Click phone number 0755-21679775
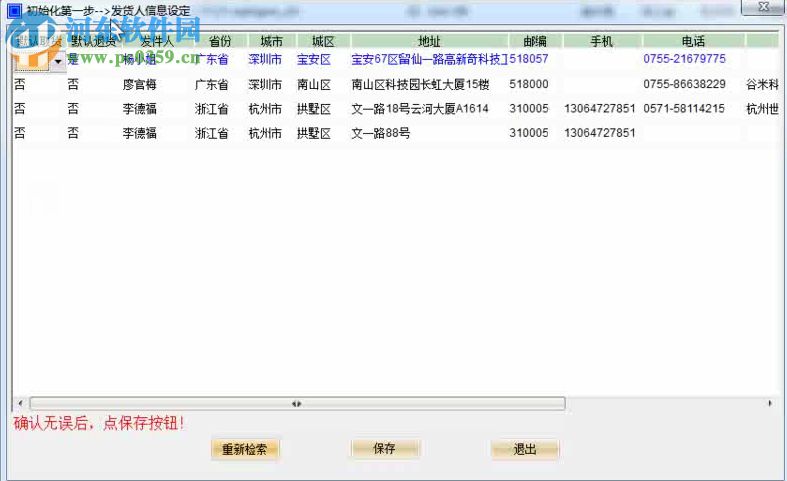787x481 pixels. 685,59
